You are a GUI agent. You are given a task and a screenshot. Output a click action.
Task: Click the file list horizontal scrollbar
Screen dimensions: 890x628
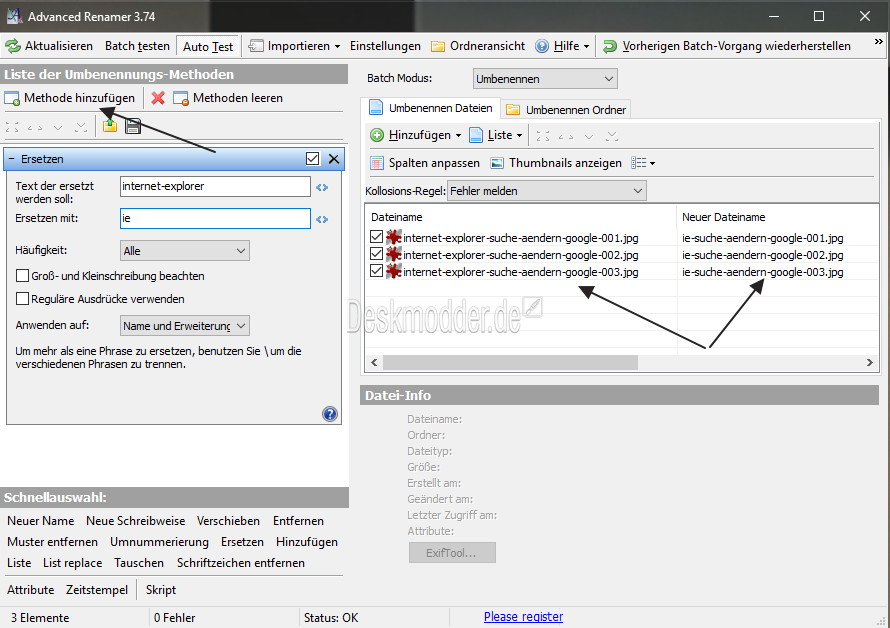[x=510, y=362]
